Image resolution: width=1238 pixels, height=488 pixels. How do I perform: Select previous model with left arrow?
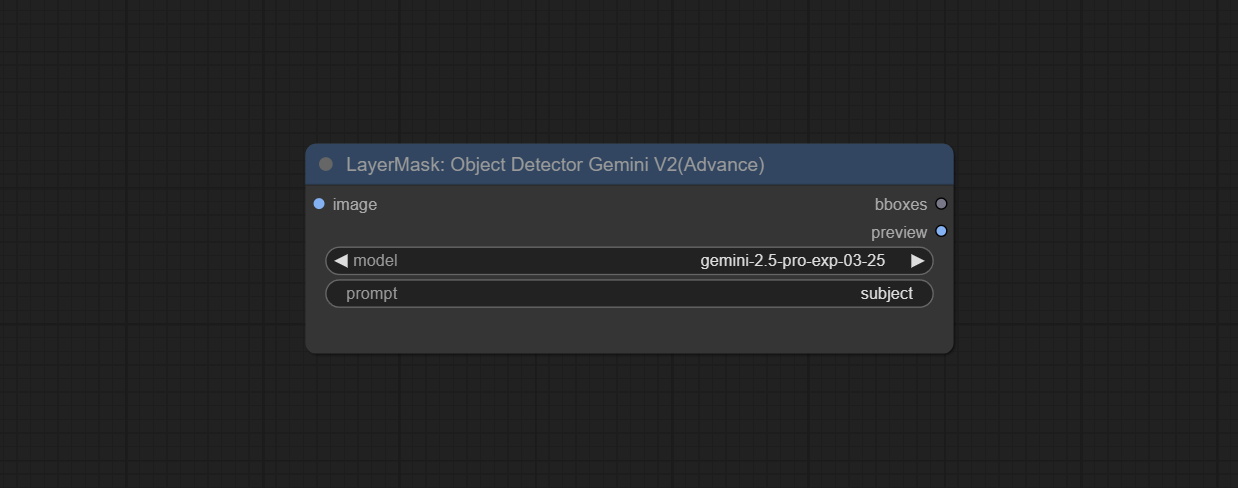tap(341, 261)
